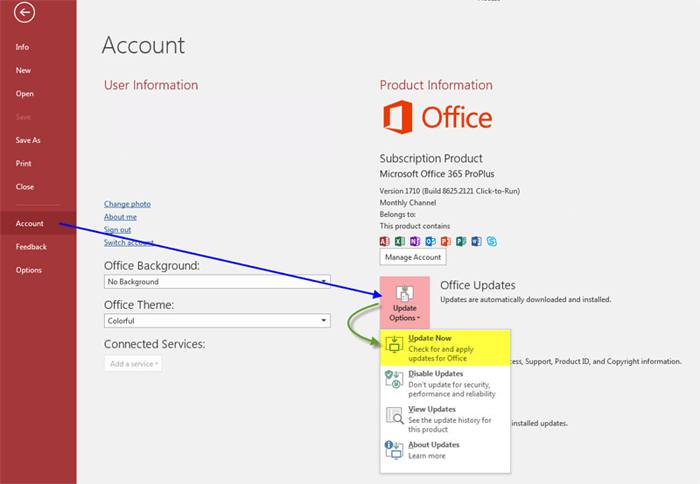The height and width of the screenshot is (484, 700).
Task: Click the Office logo in Product Information
Action: click(437, 117)
